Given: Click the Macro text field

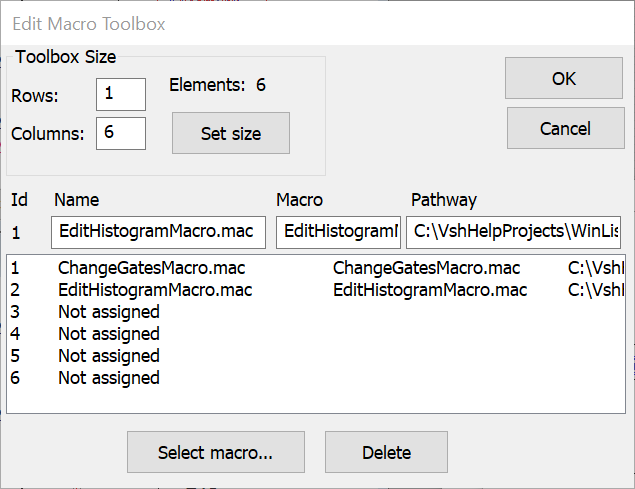Looking at the screenshot, I should (338, 233).
